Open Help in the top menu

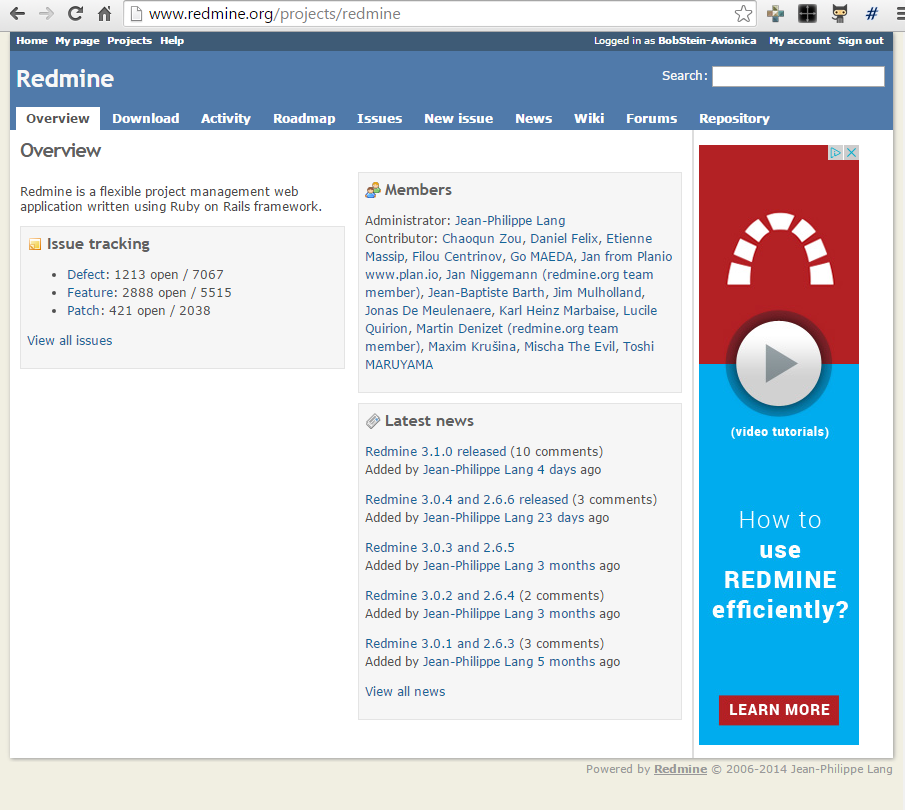coord(172,40)
